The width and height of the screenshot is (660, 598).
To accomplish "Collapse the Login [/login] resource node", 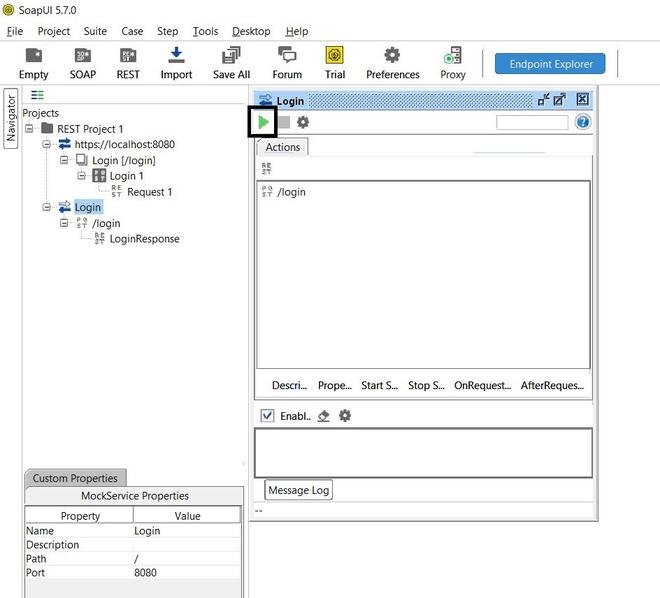I will point(64,160).
